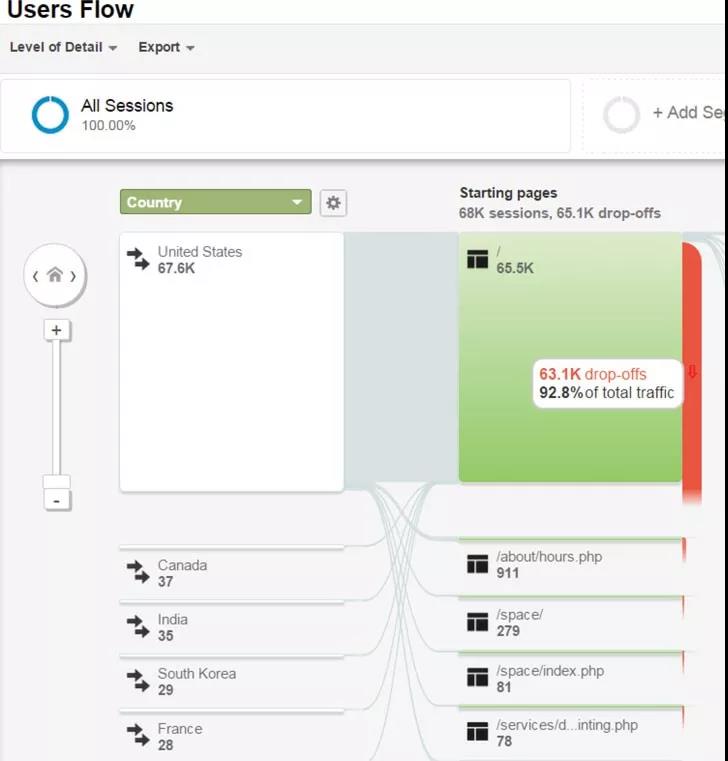This screenshot has height=761, width=728.
Task: Click the All Sessions segment circle icon
Action: click(50, 115)
